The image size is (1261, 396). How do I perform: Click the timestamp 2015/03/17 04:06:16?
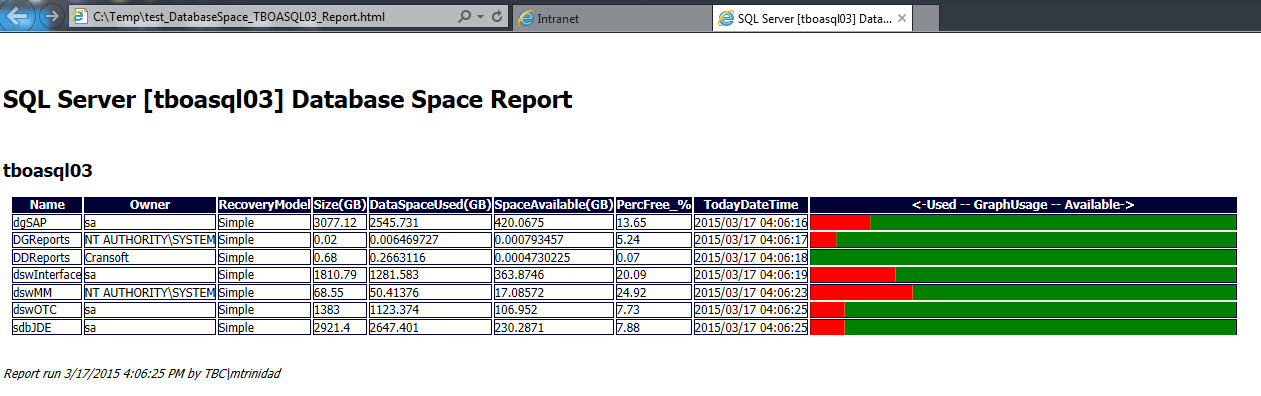point(751,222)
